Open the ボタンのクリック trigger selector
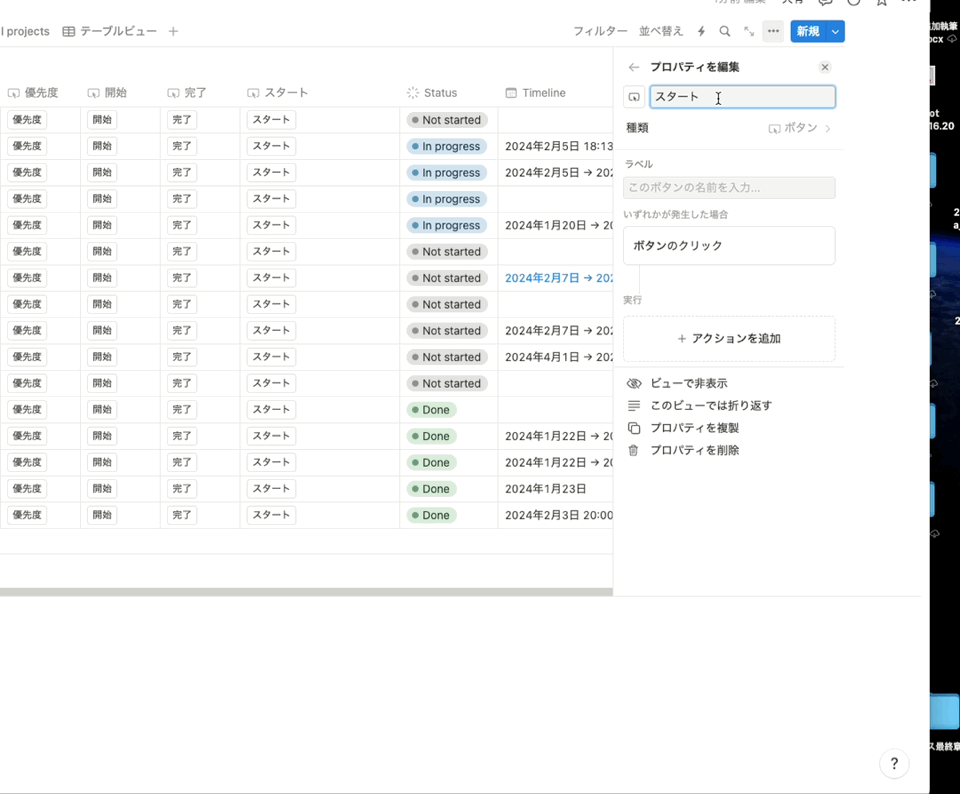 [728, 246]
